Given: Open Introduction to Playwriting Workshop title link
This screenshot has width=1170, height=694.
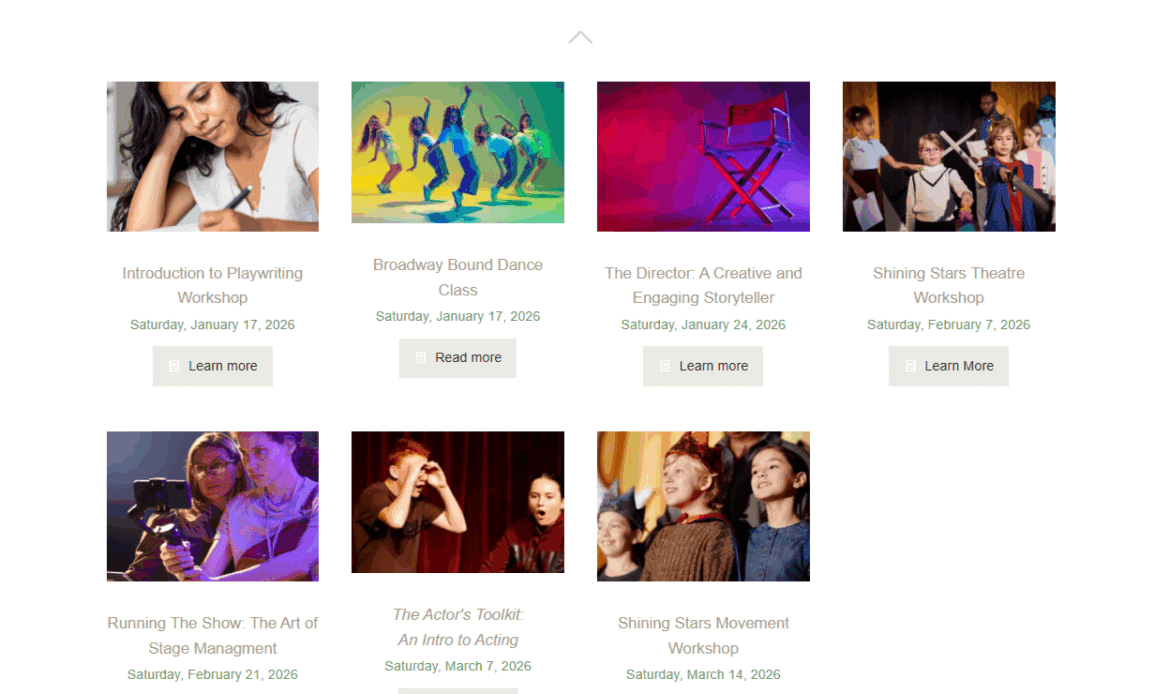Looking at the screenshot, I should pos(213,285).
